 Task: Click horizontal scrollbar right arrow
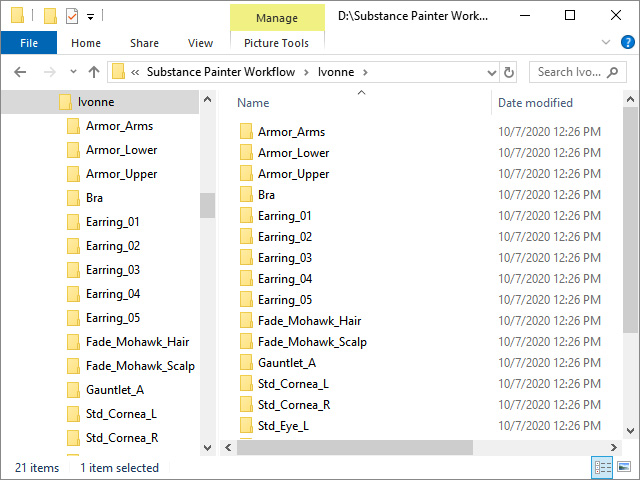[x=613, y=448]
